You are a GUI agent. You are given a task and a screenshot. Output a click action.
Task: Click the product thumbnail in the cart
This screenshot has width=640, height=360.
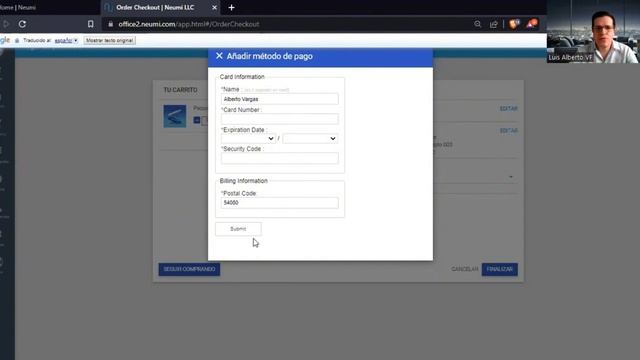tap(175, 116)
